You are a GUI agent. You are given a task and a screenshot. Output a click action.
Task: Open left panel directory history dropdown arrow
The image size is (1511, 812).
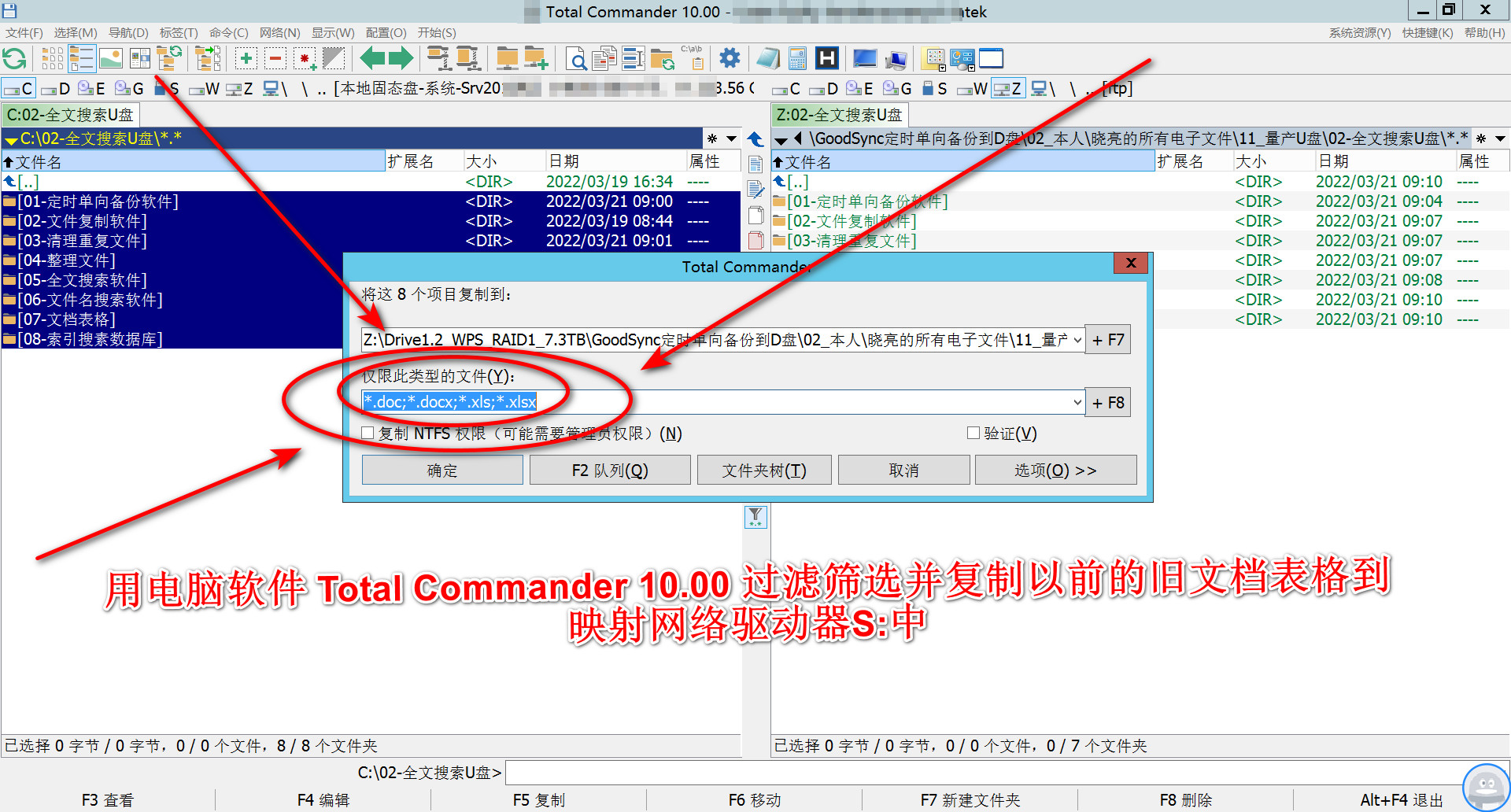(x=732, y=138)
